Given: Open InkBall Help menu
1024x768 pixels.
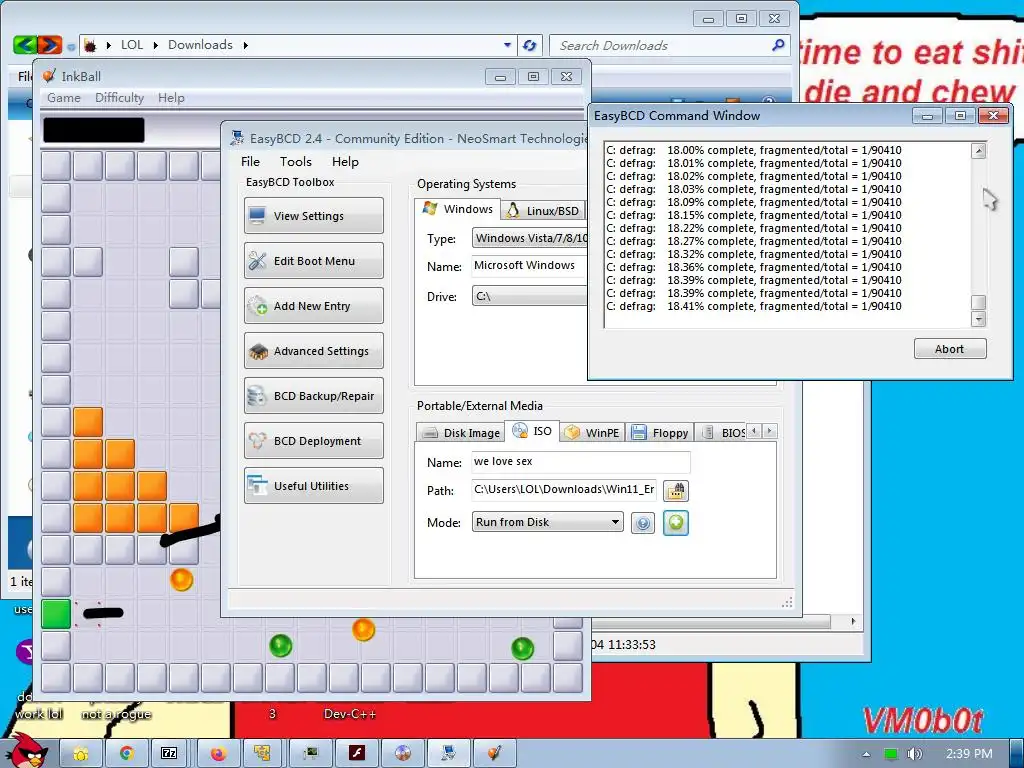Looking at the screenshot, I should pos(171,98).
